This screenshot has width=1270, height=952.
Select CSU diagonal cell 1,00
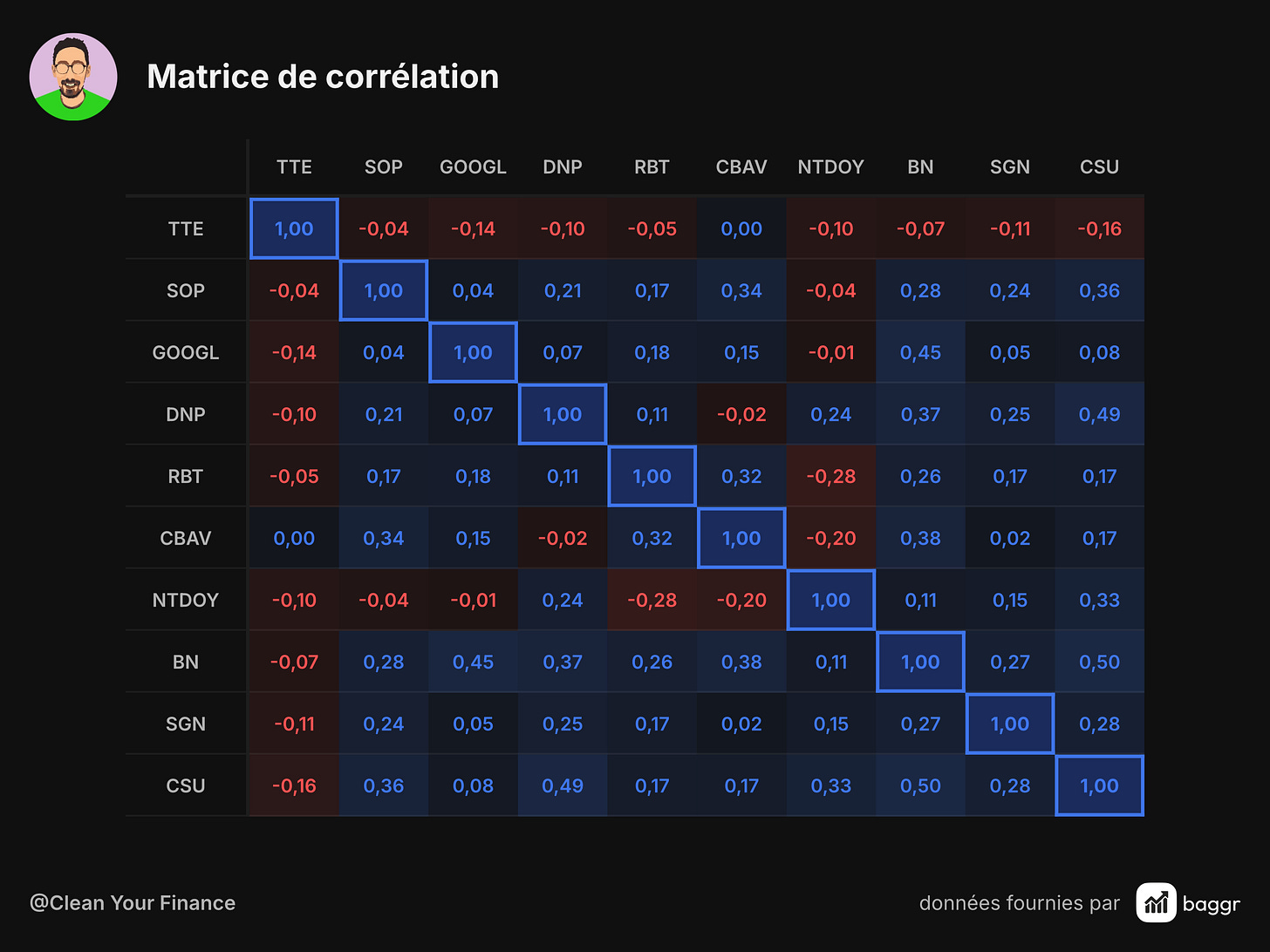1099,785
